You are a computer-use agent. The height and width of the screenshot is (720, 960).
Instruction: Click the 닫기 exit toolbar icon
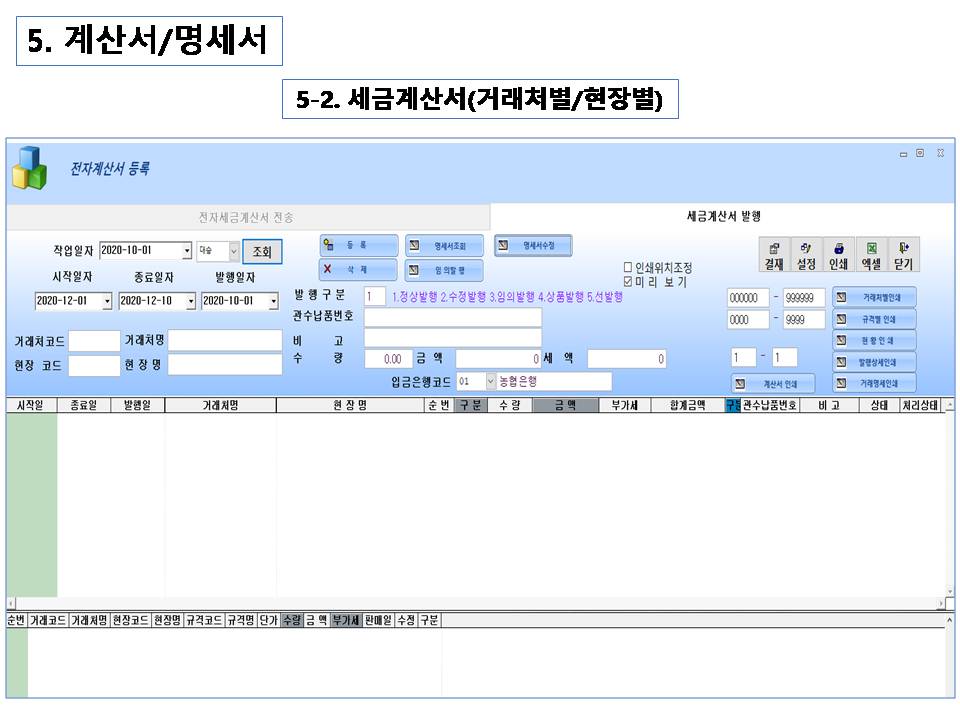click(903, 255)
